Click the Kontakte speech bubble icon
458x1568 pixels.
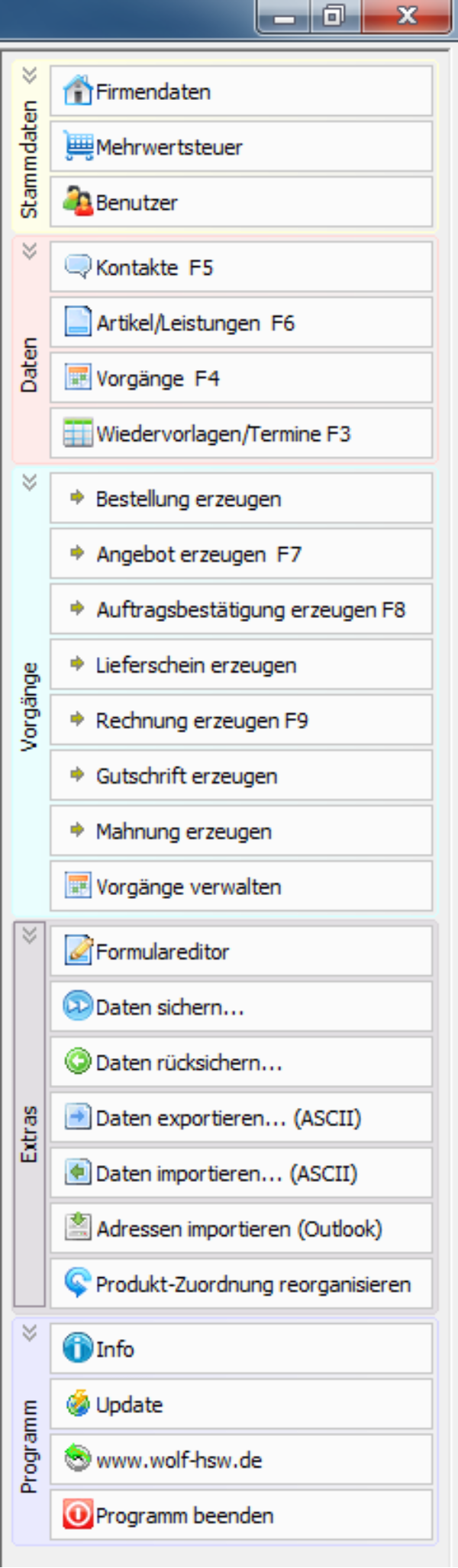click(x=78, y=267)
